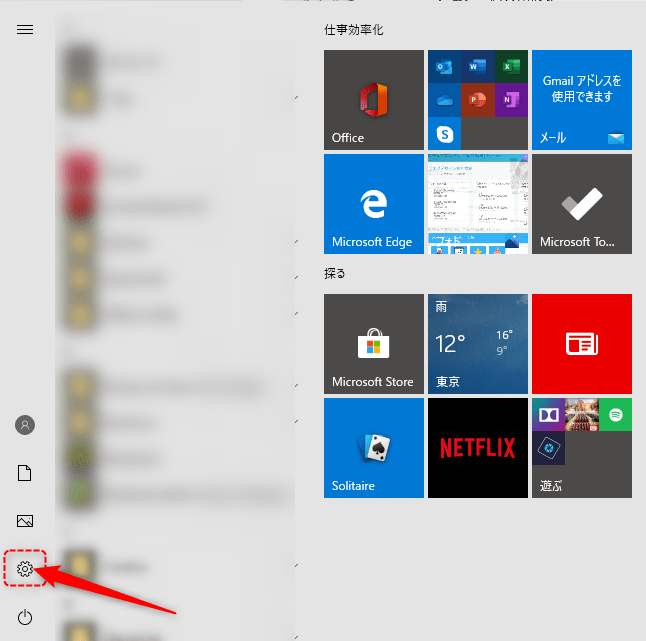This screenshot has height=641, width=646.
Task: Expand the Start menu hamburger button
Action: click(x=25, y=30)
